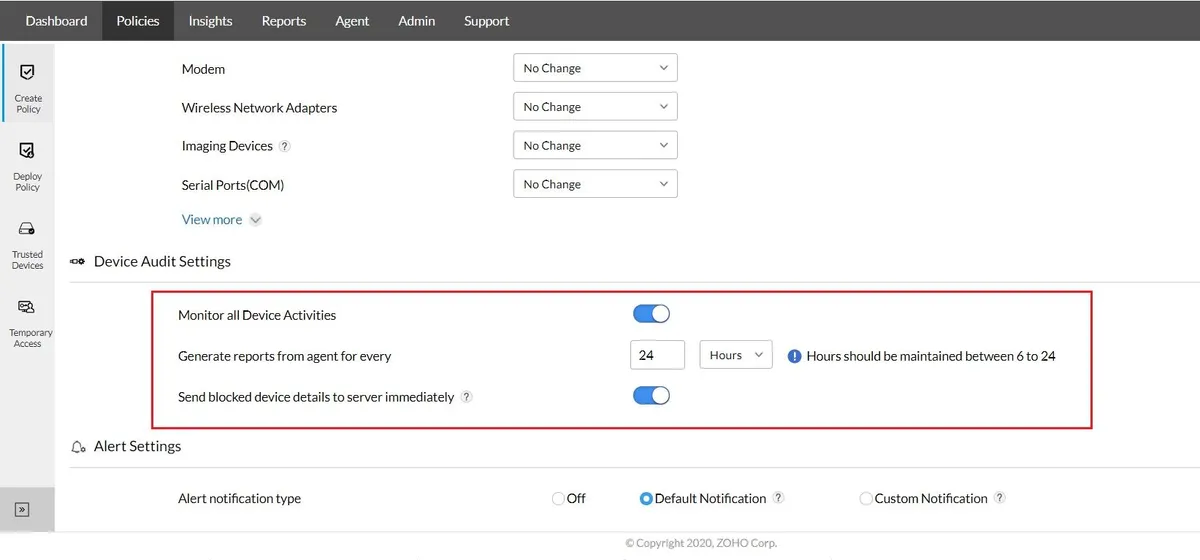Switch to the Insights tab

point(210,21)
